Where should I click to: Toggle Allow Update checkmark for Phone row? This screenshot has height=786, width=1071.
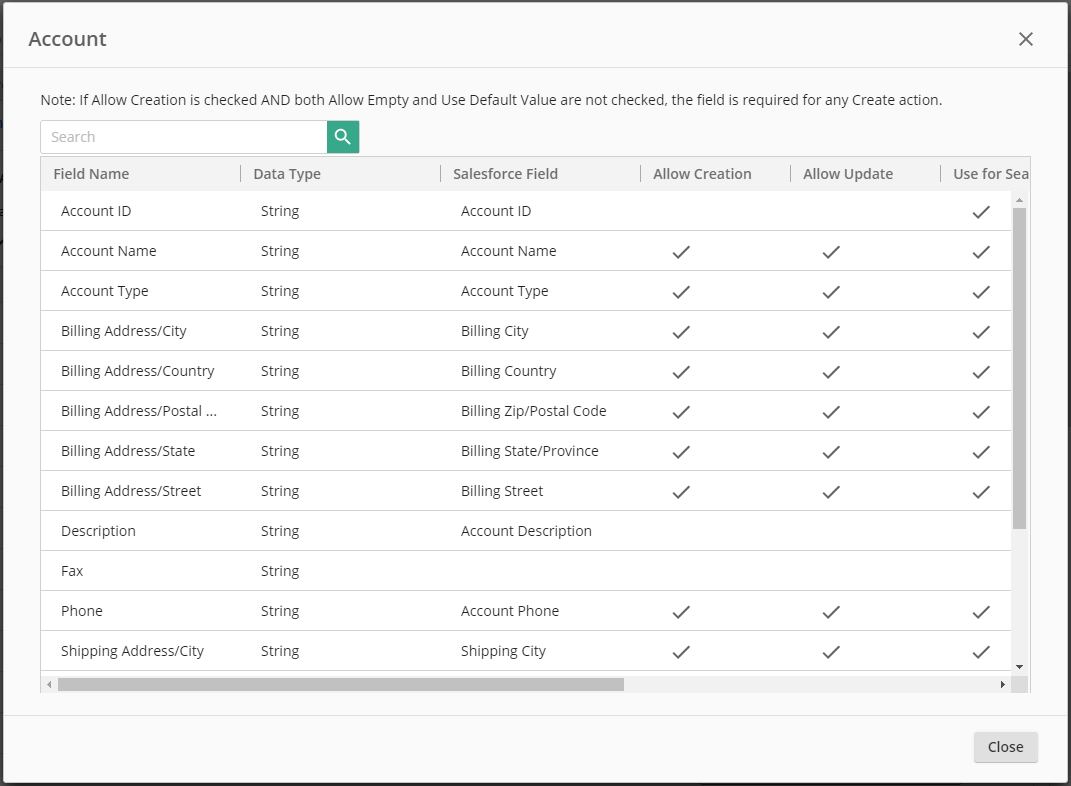point(830,612)
